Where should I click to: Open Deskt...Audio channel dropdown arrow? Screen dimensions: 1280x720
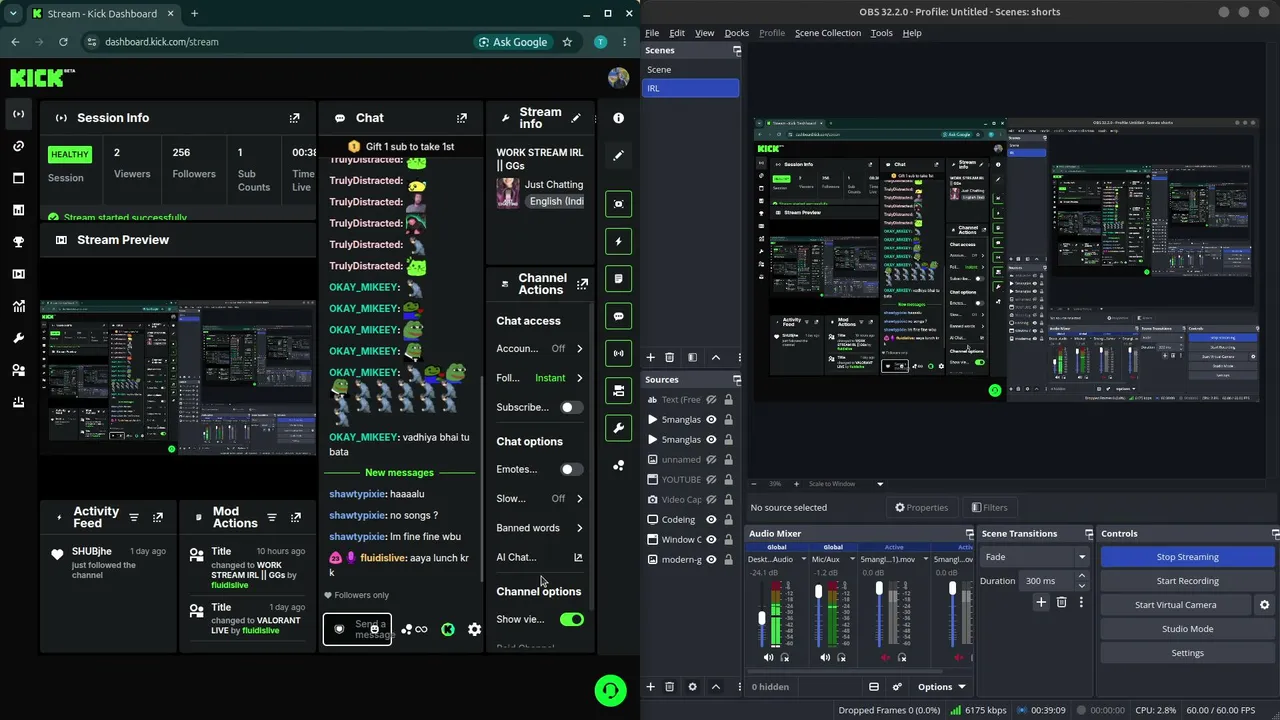[x=802, y=560]
